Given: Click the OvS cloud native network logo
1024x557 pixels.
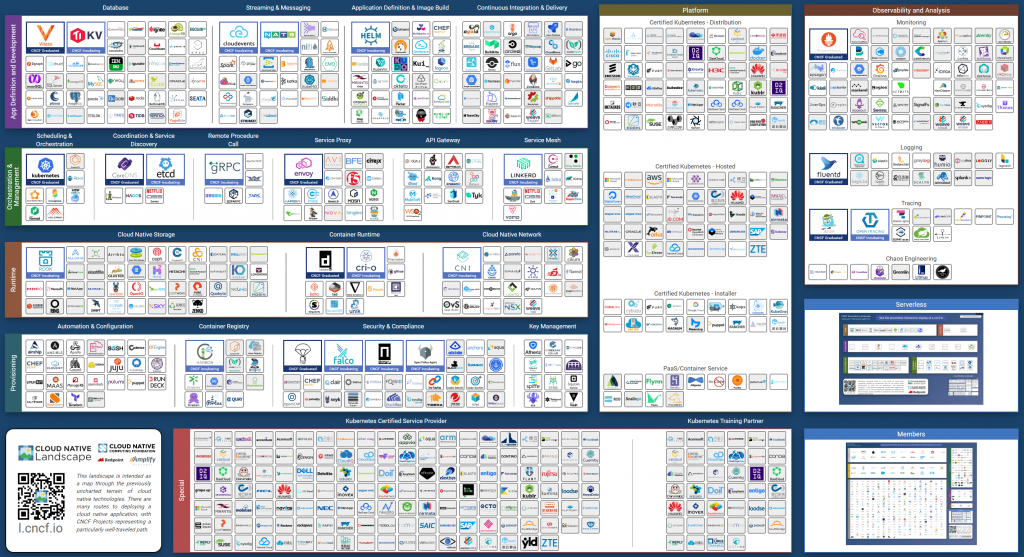Looking at the screenshot, I should [x=451, y=305].
